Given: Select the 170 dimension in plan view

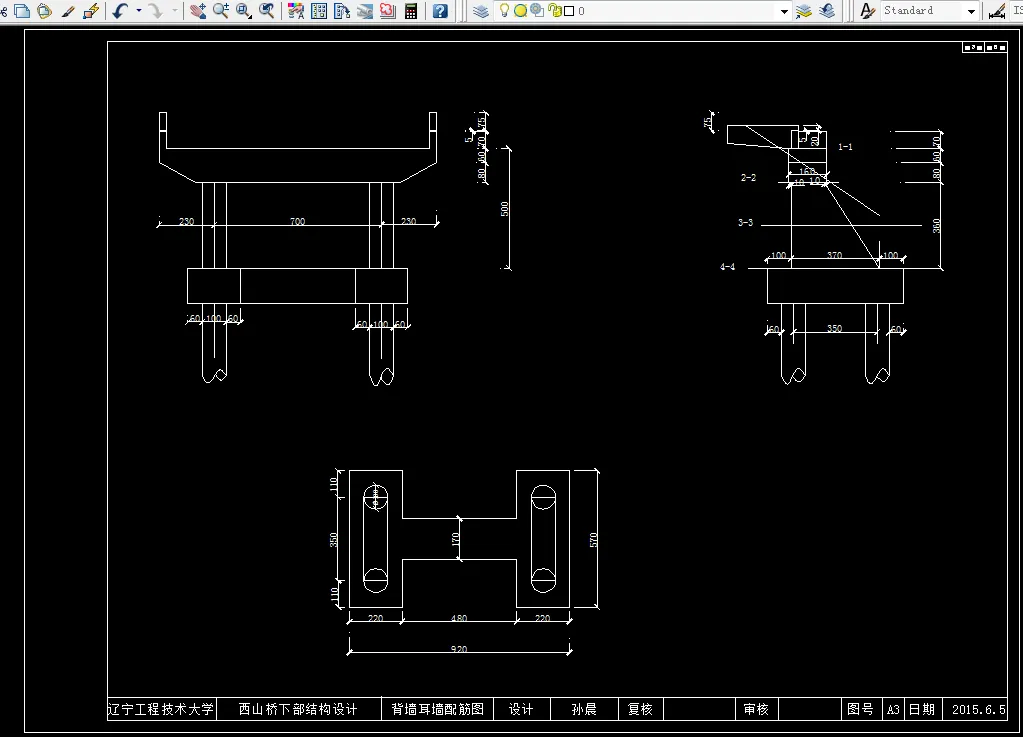Looking at the screenshot, I should (455, 539).
